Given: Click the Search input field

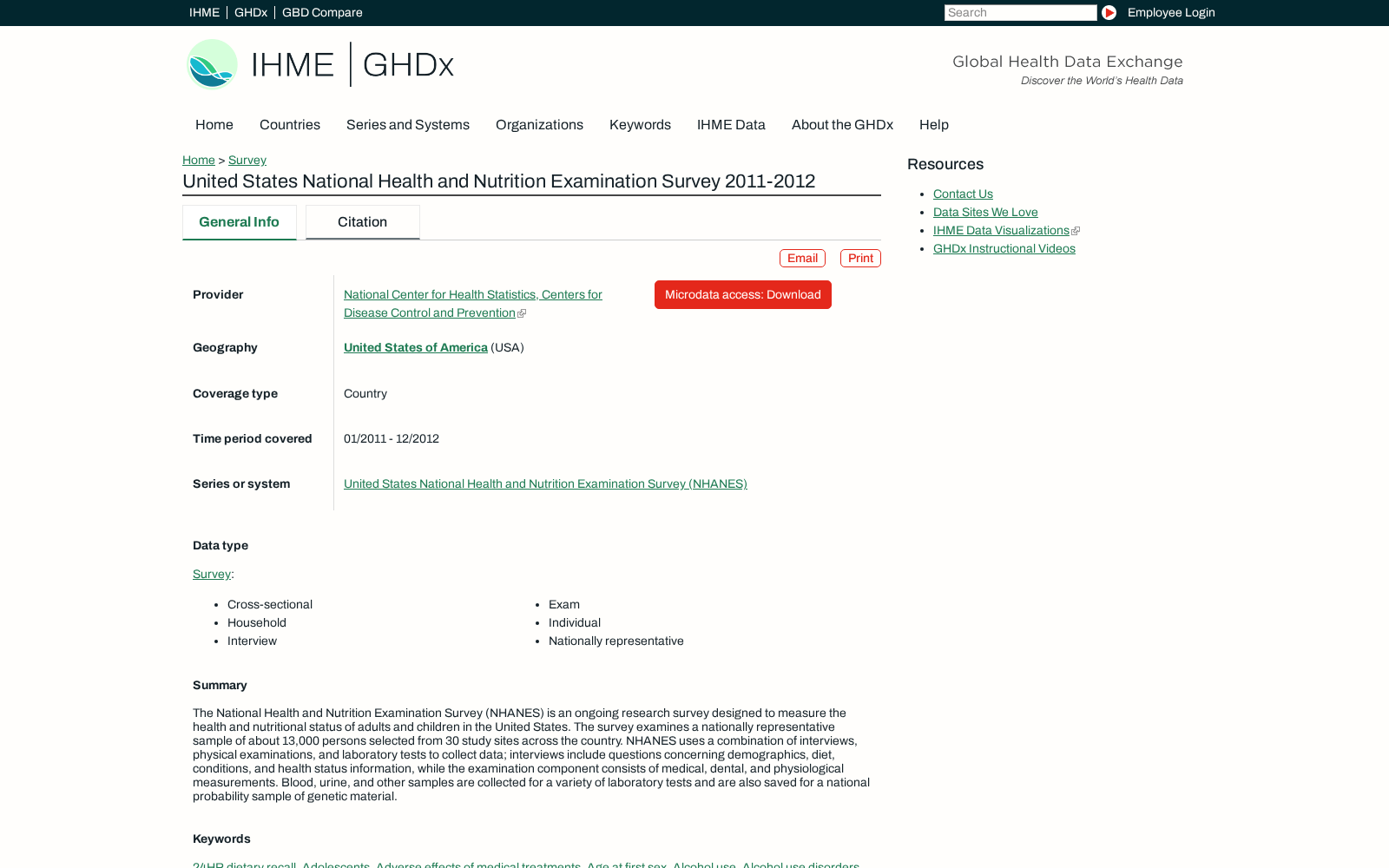Looking at the screenshot, I should (1020, 12).
